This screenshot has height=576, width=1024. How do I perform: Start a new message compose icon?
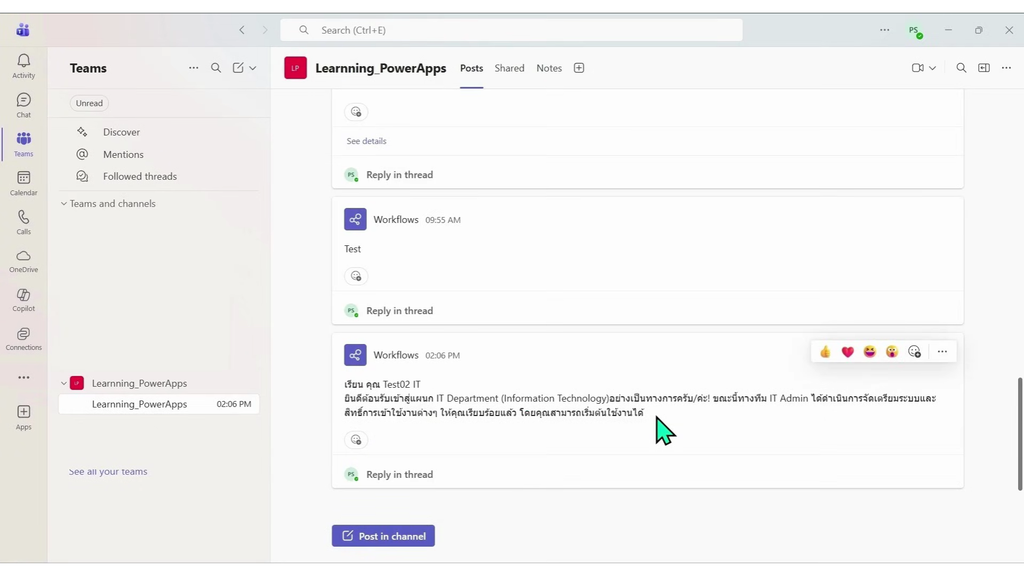point(238,68)
